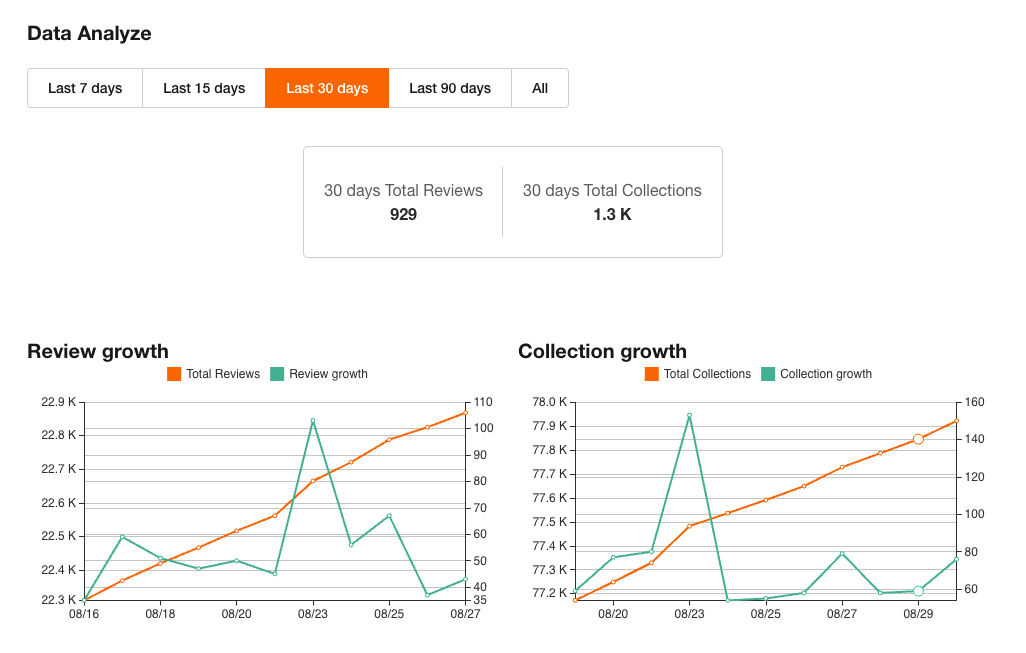Click the highlighted Total Collections point near 08/29
1026x653 pixels.
[918, 438]
